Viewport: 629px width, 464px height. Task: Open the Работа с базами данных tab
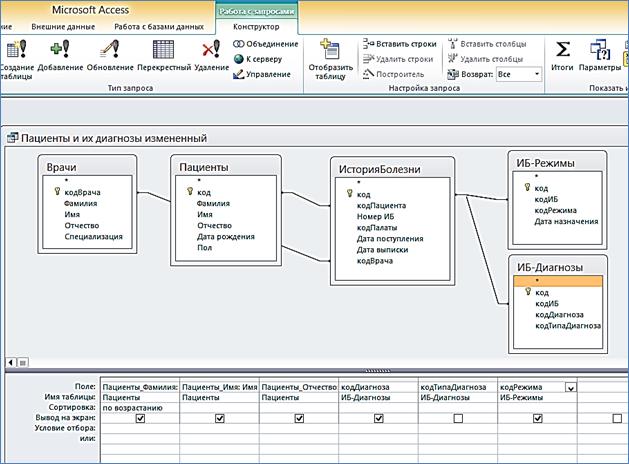159,27
